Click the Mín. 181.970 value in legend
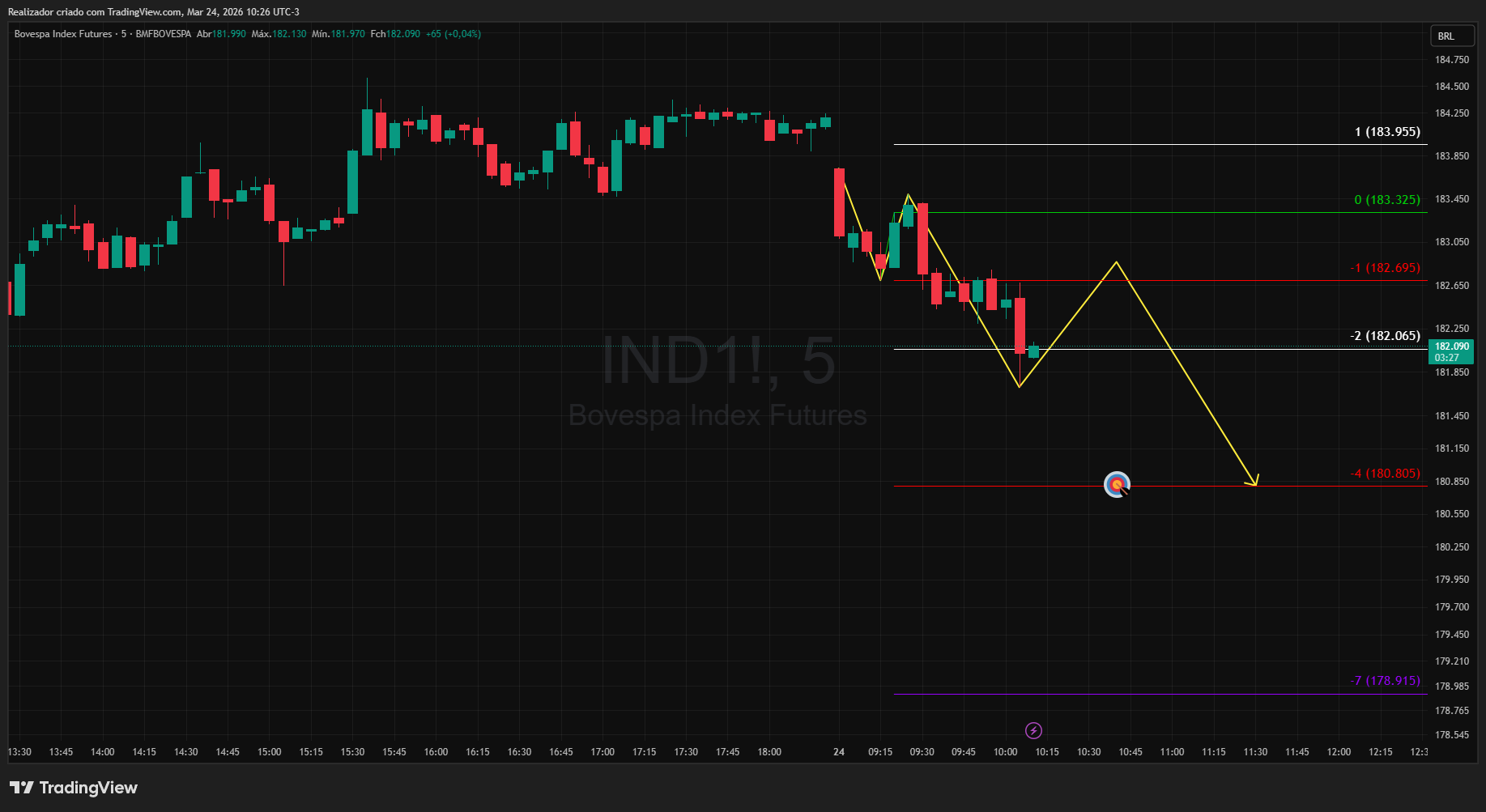This screenshot has width=1486, height=812. tap(338, 34)
